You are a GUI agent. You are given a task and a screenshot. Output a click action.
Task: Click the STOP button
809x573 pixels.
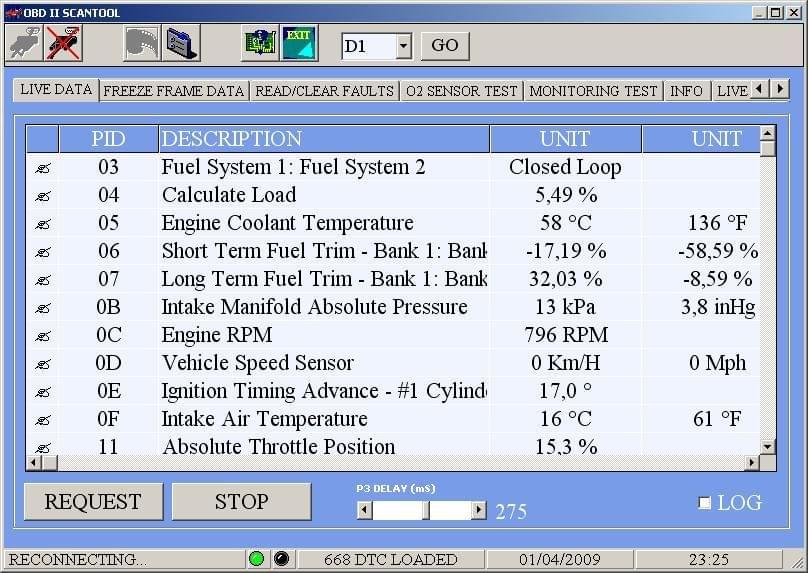(x=241, y=502)
